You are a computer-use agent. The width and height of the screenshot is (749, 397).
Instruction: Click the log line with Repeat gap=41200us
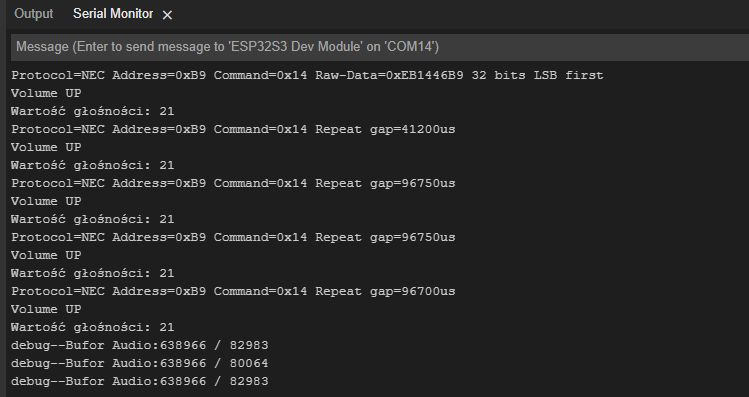click(233, 129)
